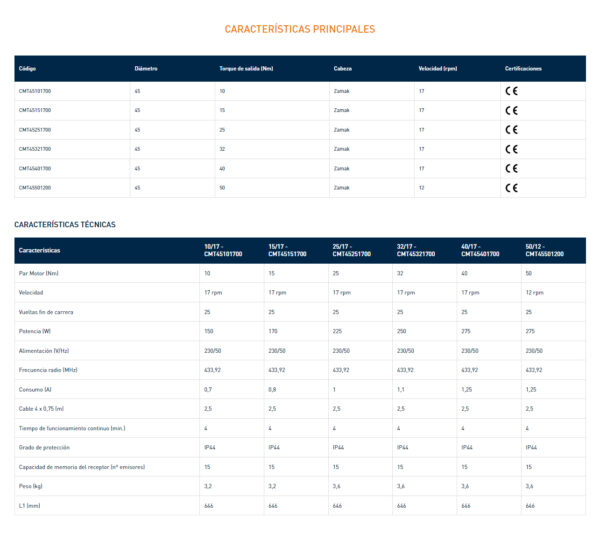600x560 pixels.
Task: Click the Certificaciones column header
Action: pyautogui.click(x=523, y=69)
